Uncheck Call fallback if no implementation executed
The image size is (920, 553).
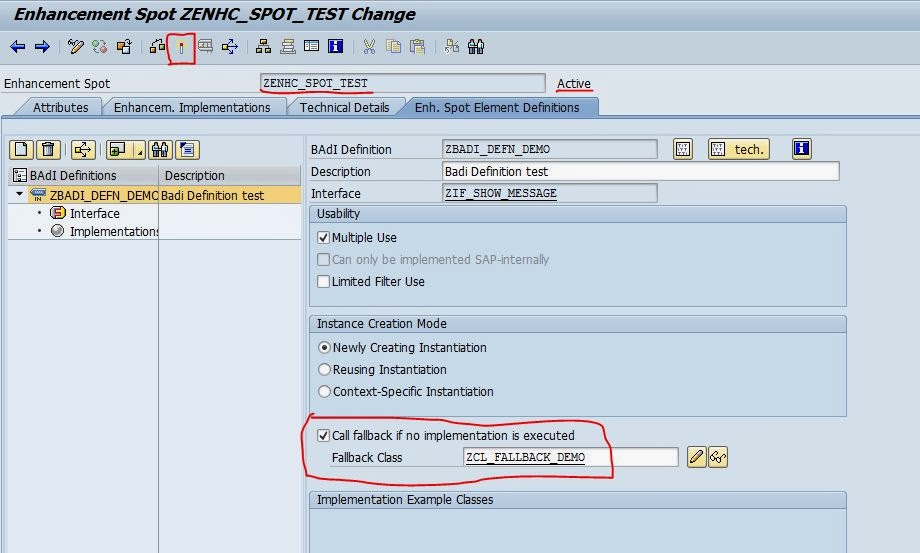323,435
